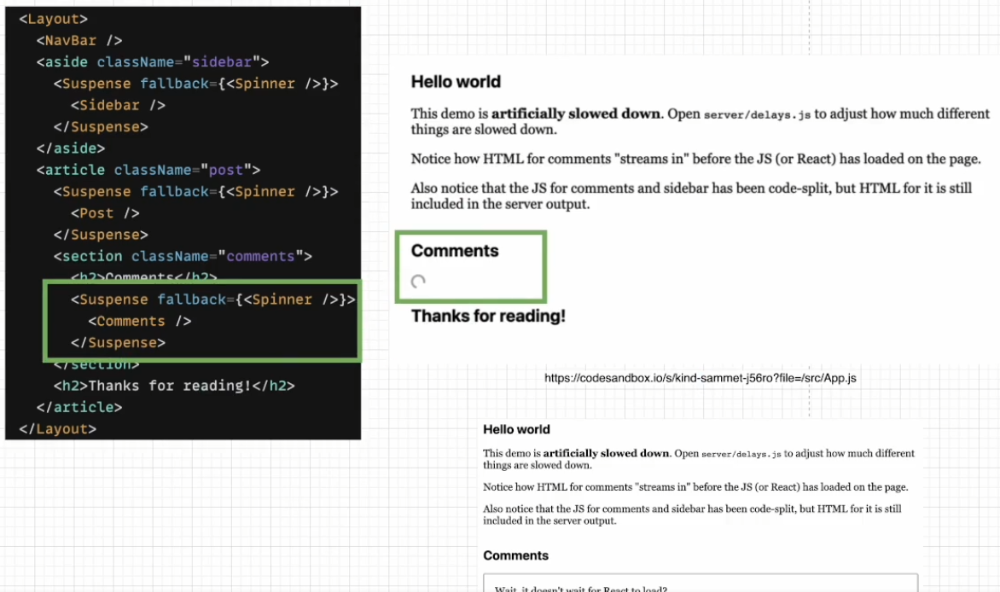Click "server/delays.js" in the larger preview
The width and height of the screenshot is (1000, 592).
757,115
